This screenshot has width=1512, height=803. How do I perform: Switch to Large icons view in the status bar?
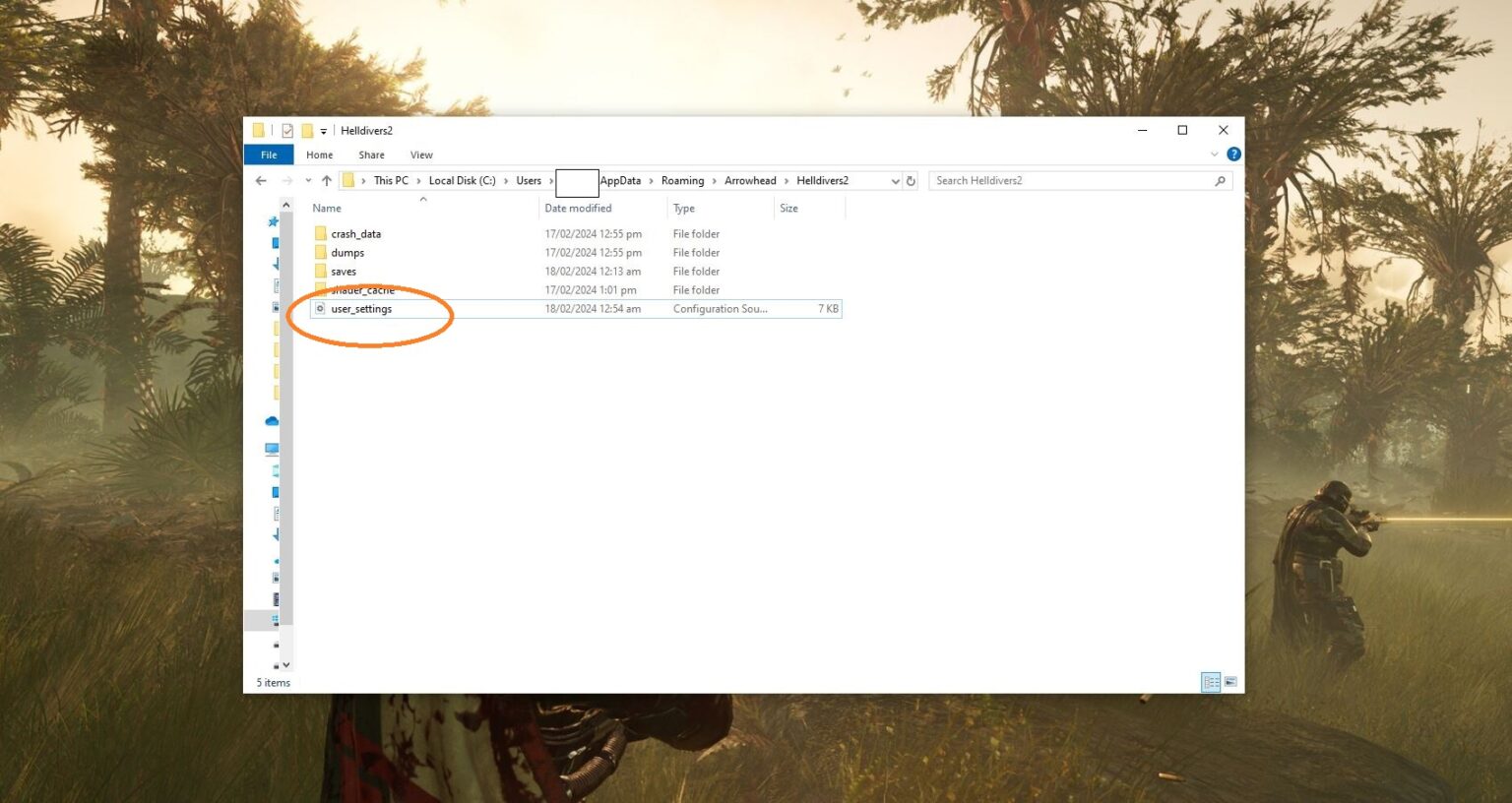coord(1230,682)
